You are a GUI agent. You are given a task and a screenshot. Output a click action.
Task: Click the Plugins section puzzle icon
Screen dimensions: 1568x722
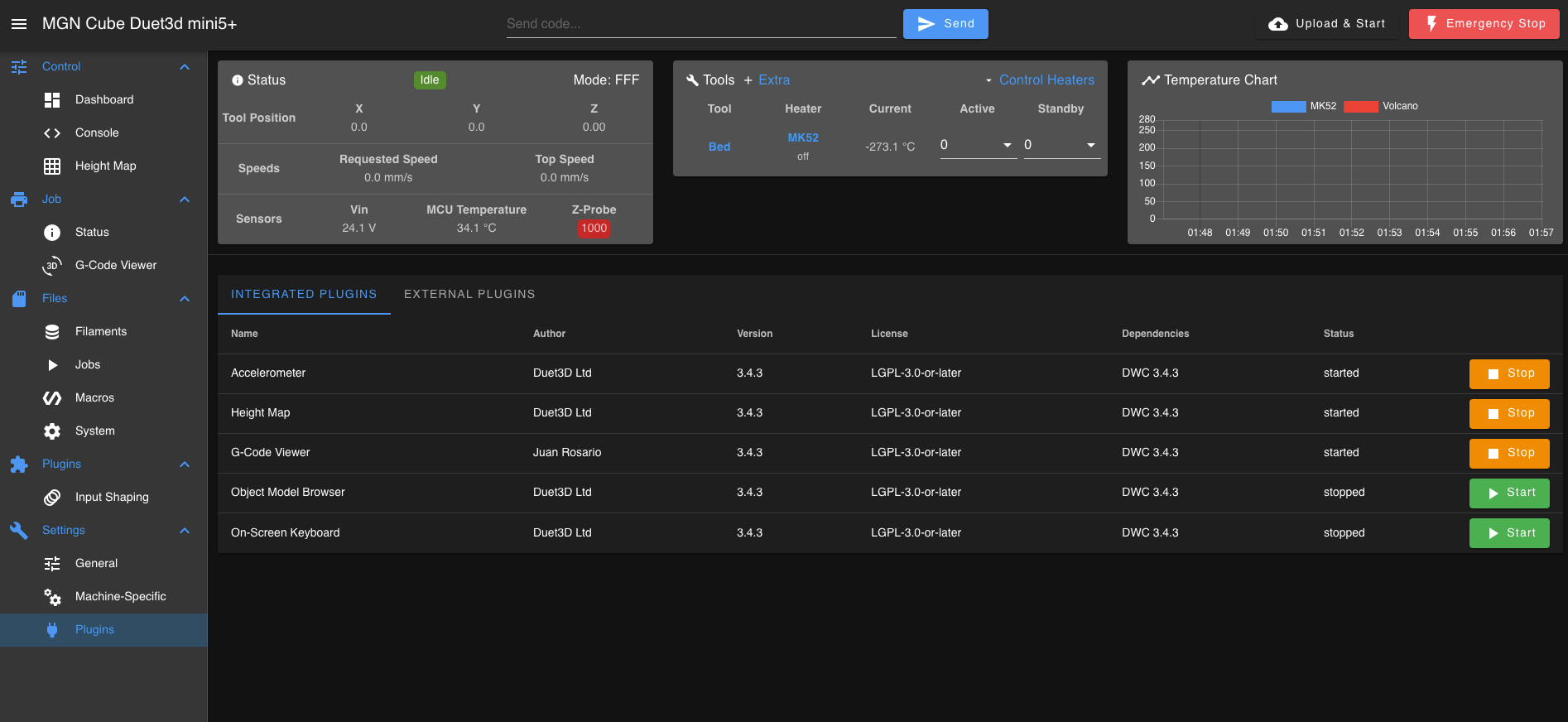19,464
